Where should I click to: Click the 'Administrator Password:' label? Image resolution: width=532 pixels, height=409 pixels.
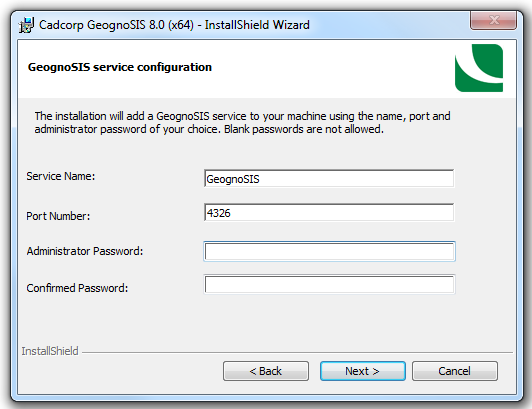[85, 251]
